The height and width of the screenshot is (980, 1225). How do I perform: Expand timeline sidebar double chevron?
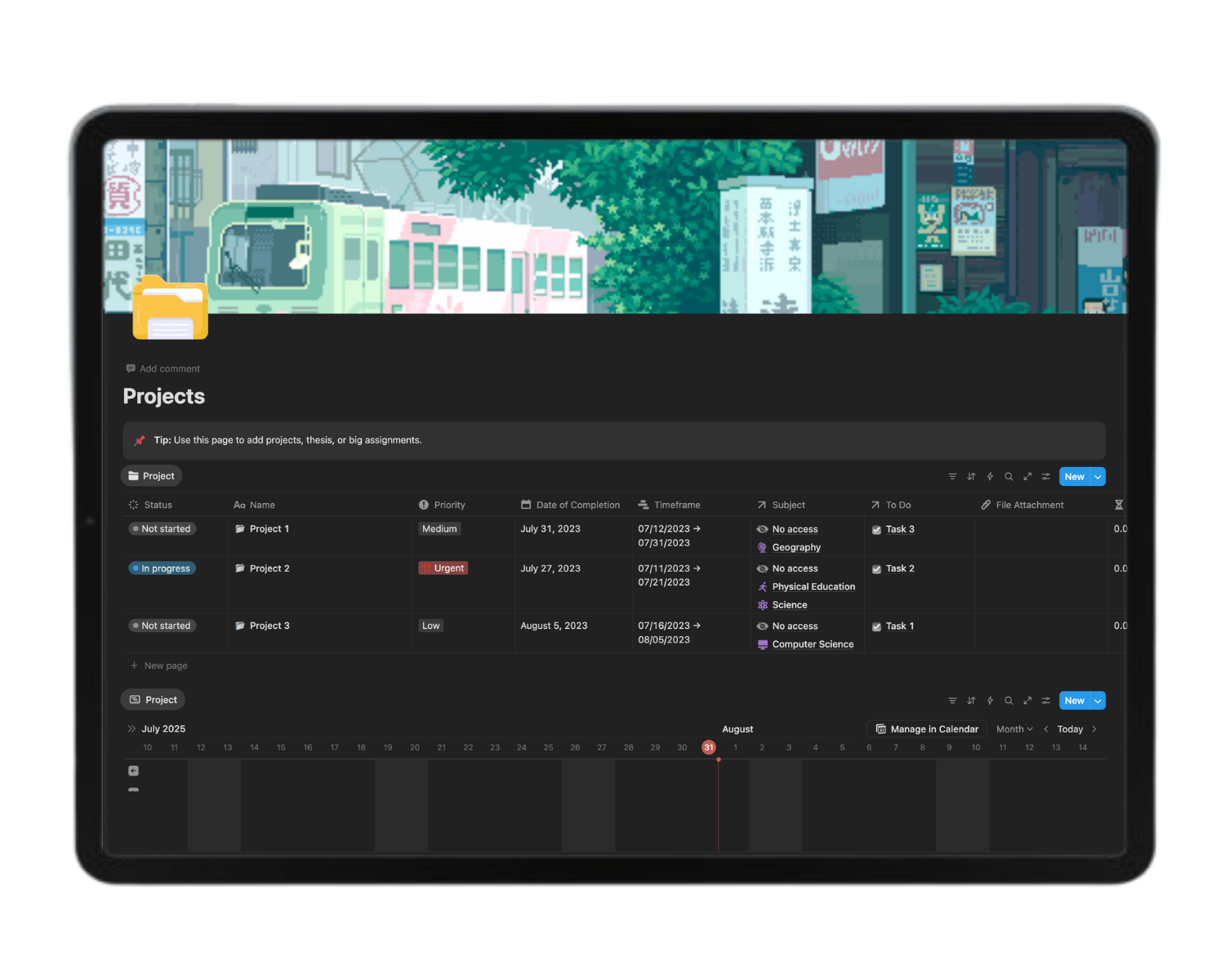coord(131,728)
